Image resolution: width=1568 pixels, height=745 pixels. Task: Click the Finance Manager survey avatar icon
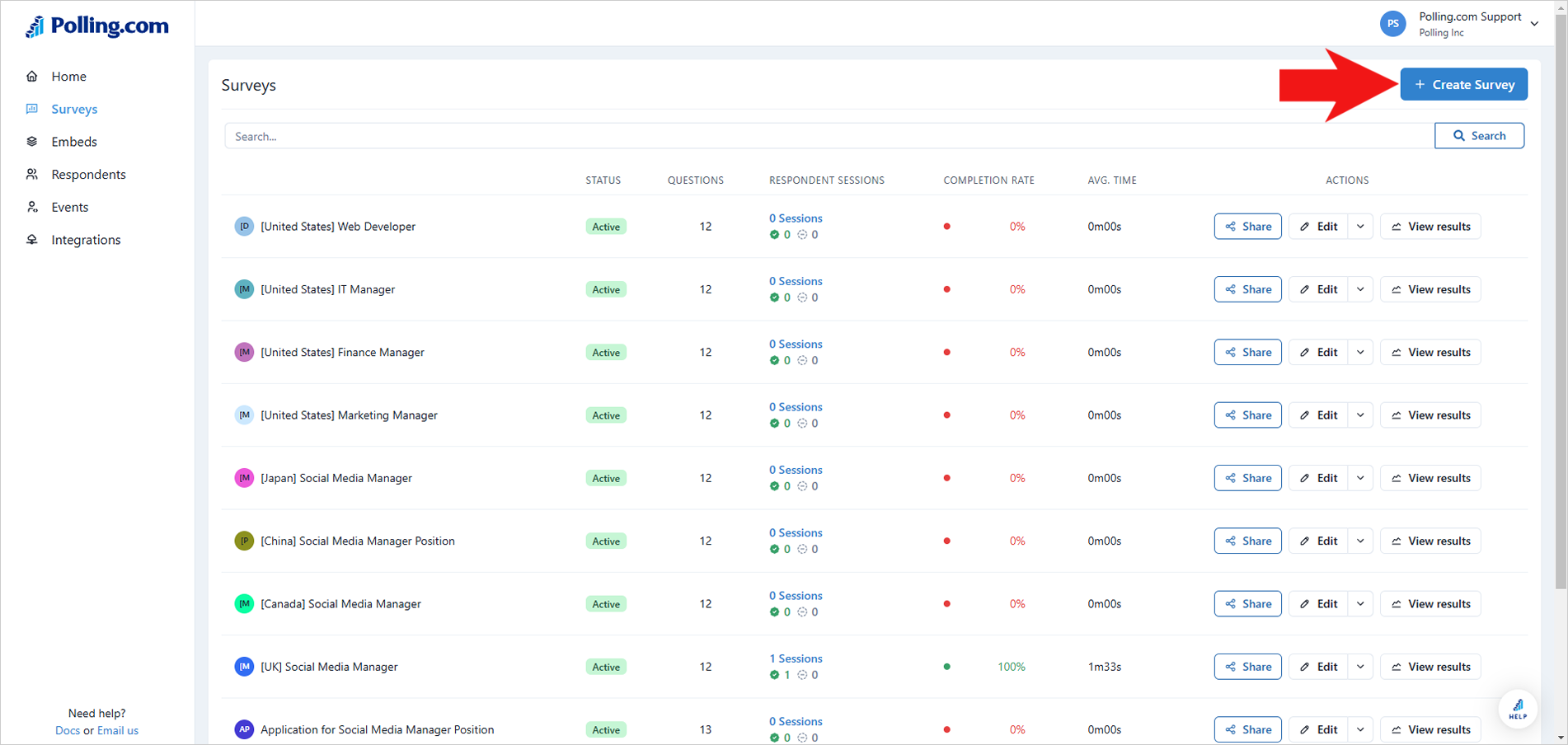[244, 352]
